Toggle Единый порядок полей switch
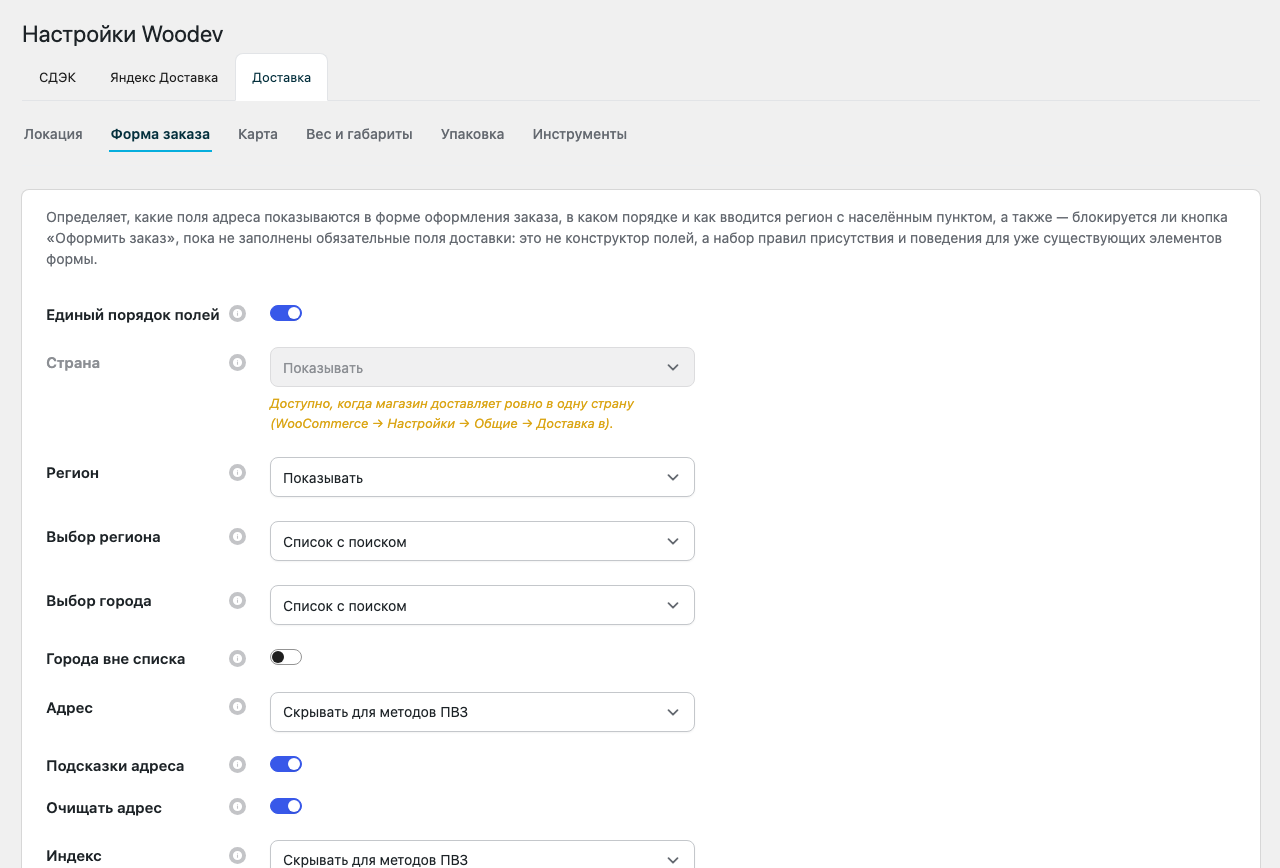 286,313
